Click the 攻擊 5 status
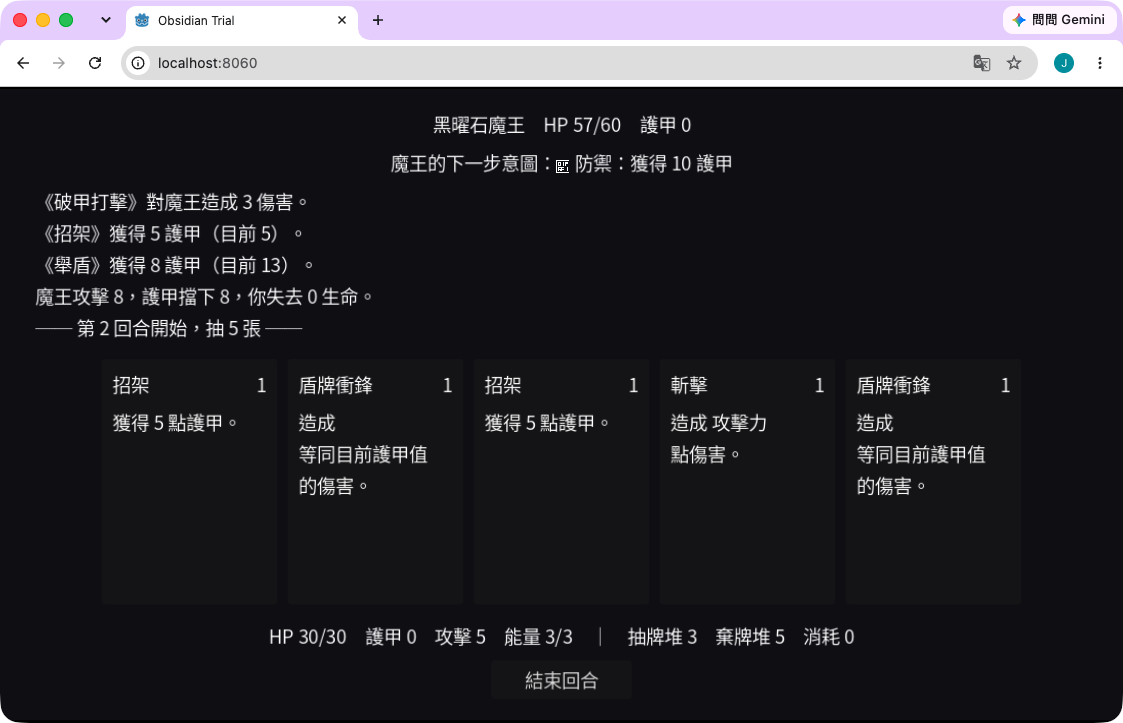Viewport: 1123px width, 723px height. point(460,637)
